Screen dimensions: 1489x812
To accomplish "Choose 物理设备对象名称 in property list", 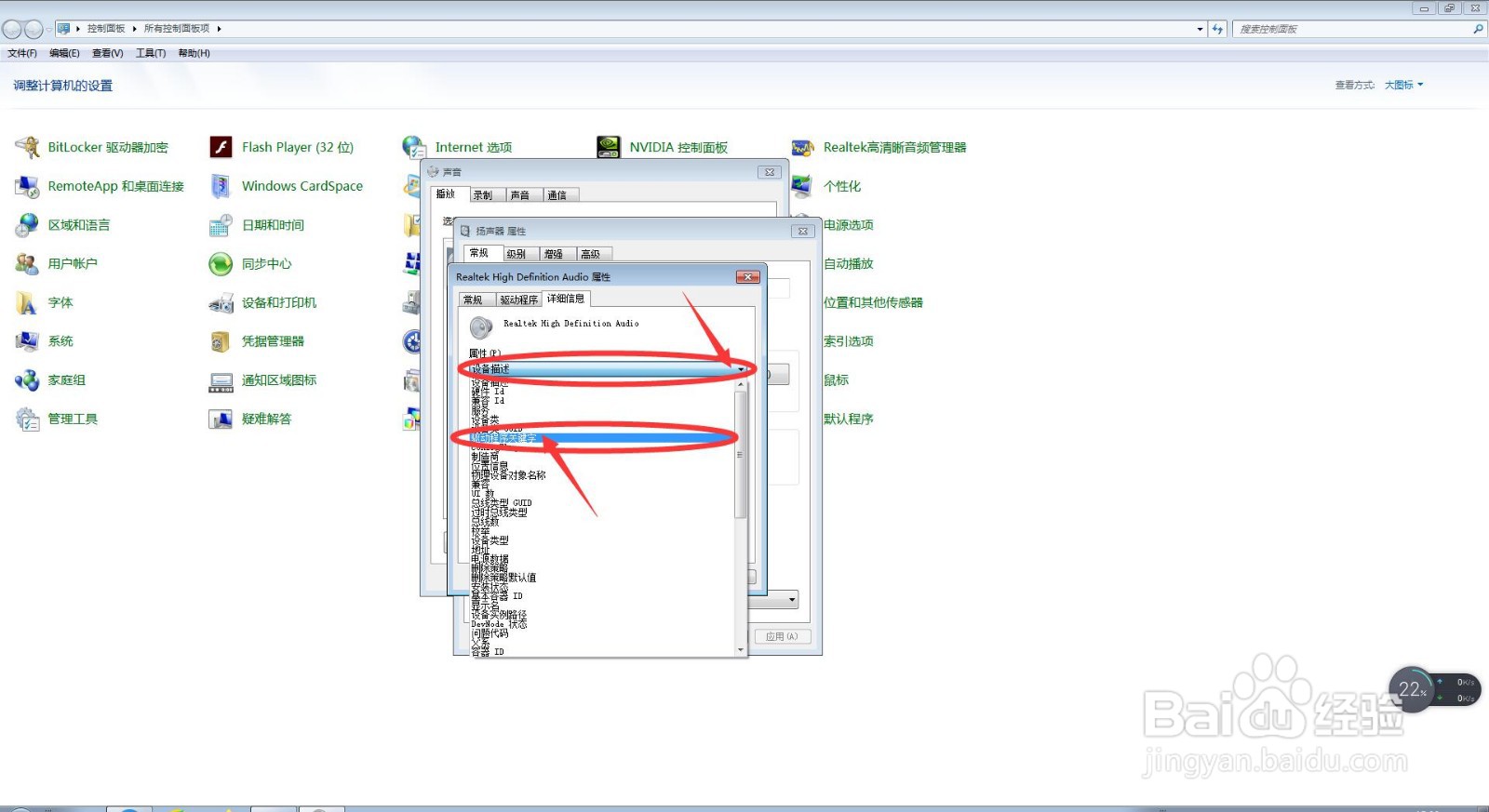I will (508, 475).
